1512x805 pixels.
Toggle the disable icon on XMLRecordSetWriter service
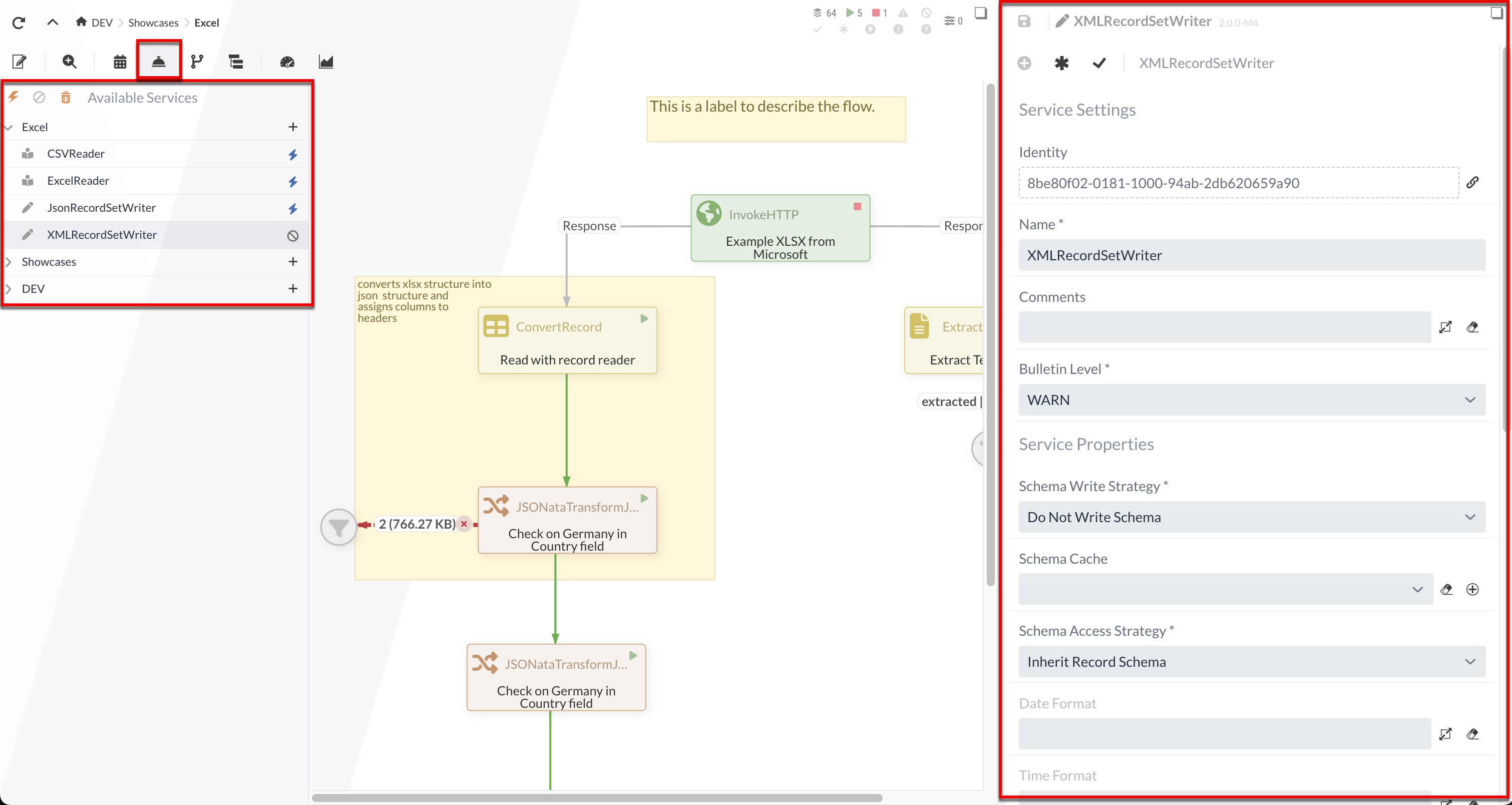click(x=293, y=234)
